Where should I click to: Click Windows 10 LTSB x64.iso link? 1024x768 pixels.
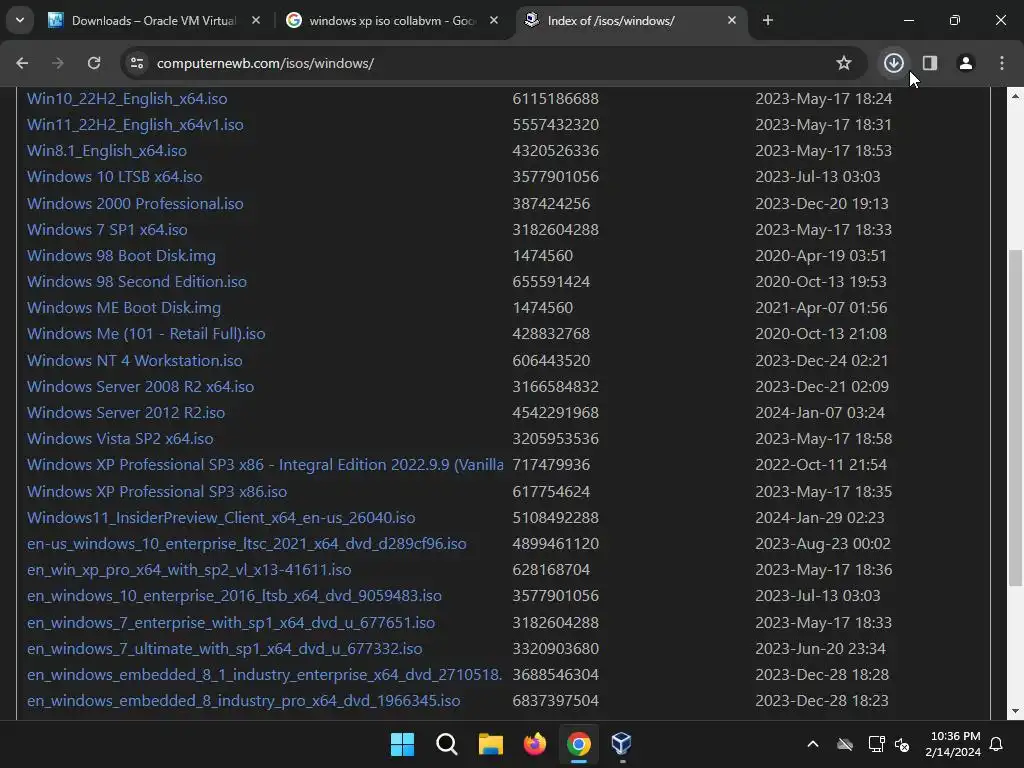point(114,177)
